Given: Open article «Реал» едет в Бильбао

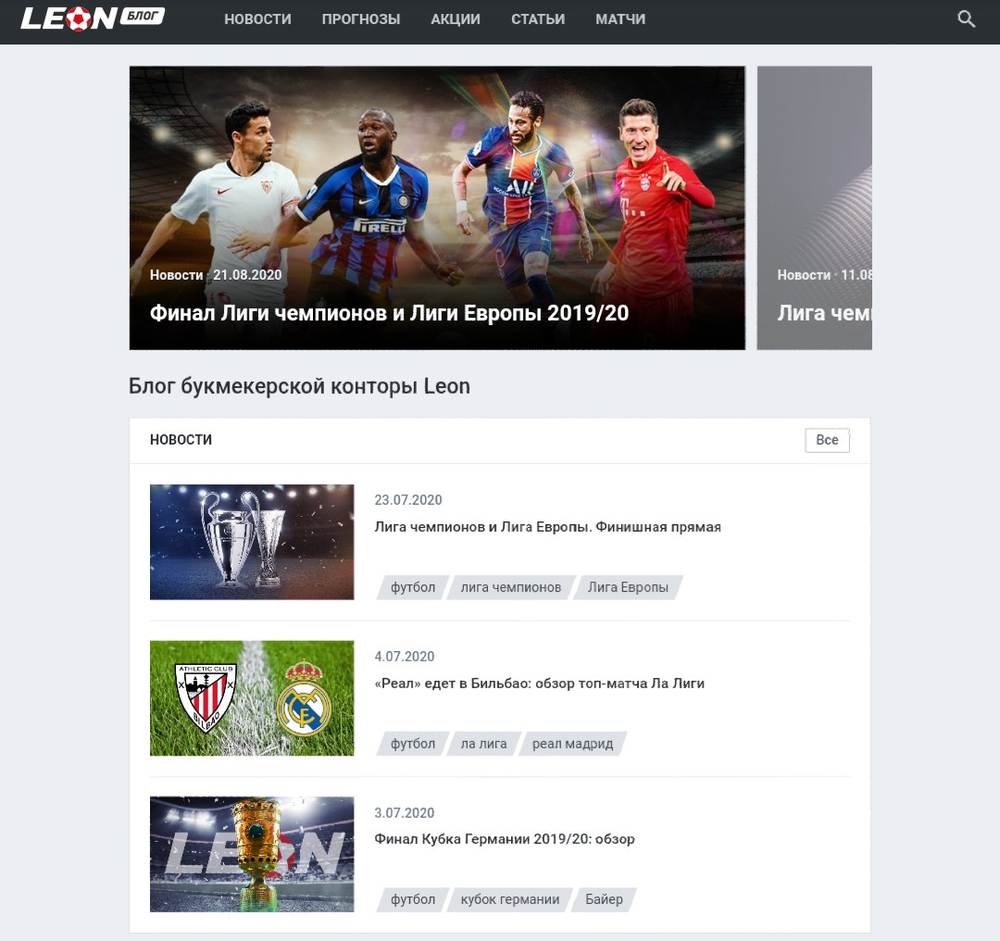Looking at the screenshot, I should pos(540,683).
